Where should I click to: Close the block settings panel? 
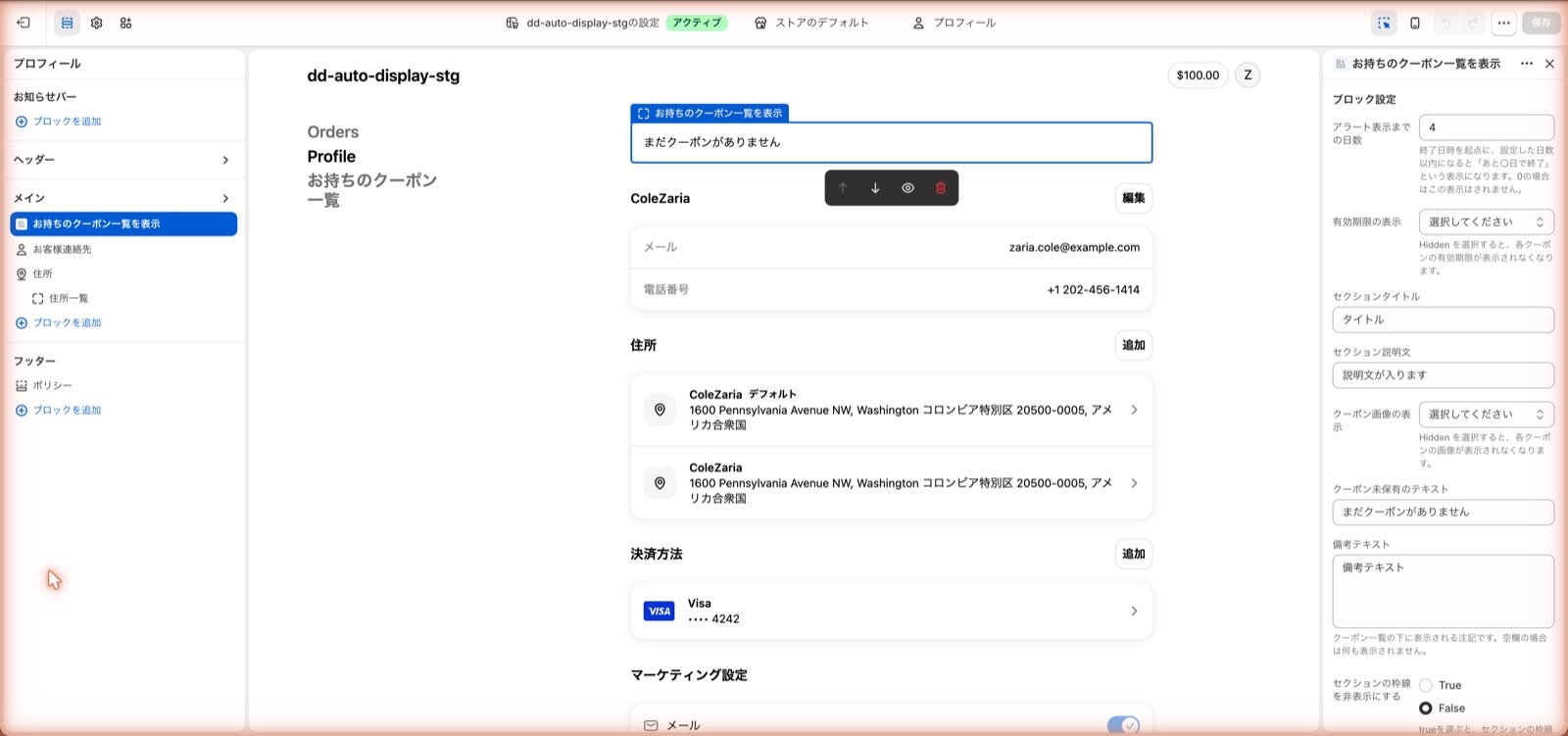(1549, 64)
